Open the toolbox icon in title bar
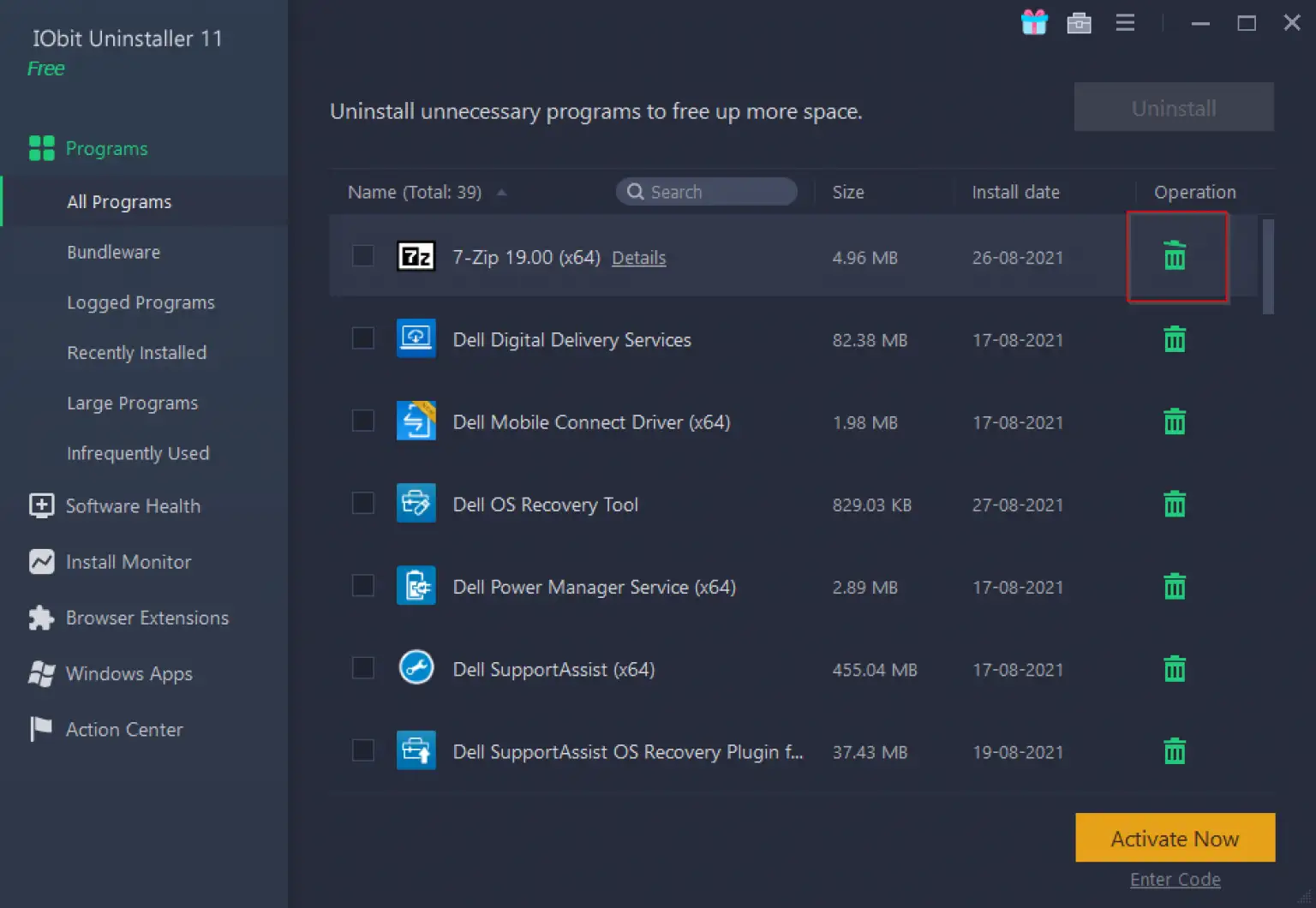 click(1079, 23)
